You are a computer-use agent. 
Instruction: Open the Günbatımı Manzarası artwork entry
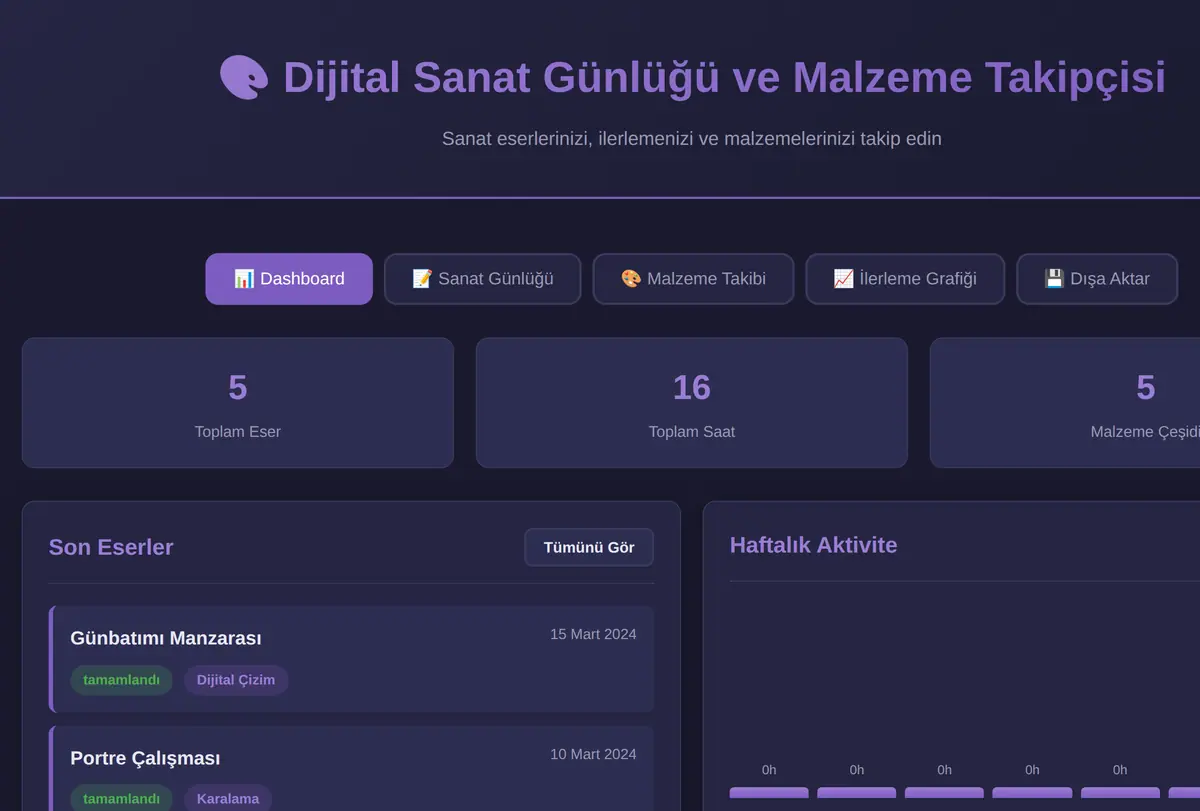[x=351, y=659]
